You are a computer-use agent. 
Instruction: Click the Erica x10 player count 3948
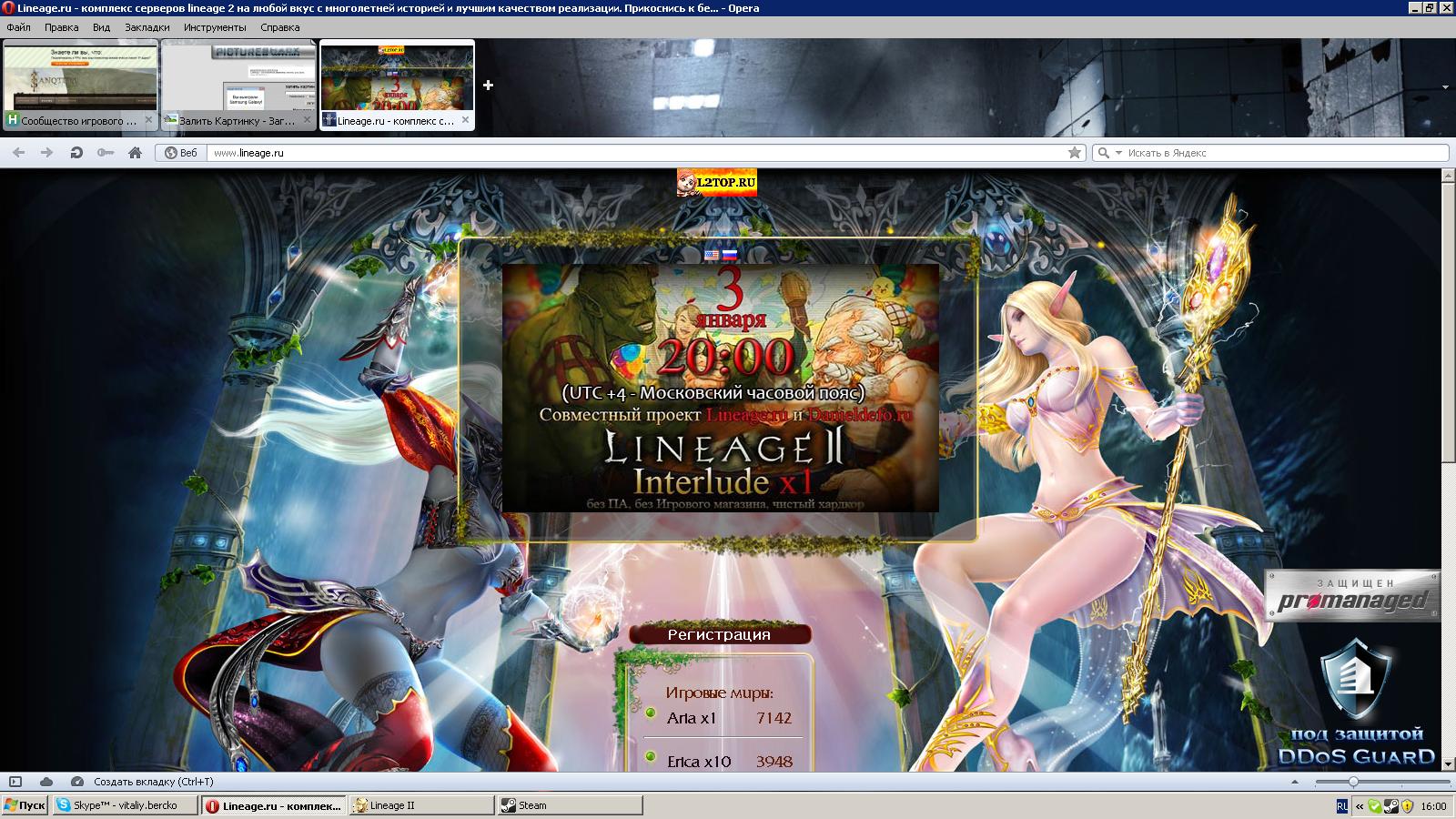773,762
